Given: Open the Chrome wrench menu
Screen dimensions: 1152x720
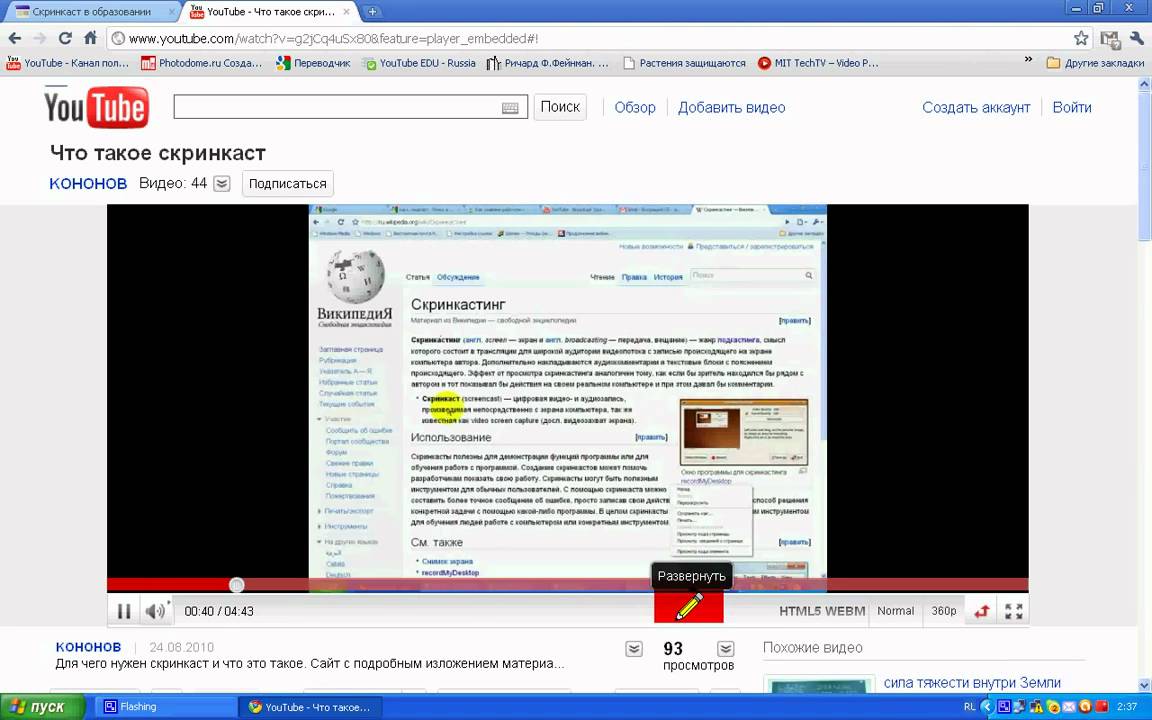Looking at the screenshot, I should (1137, 38).
